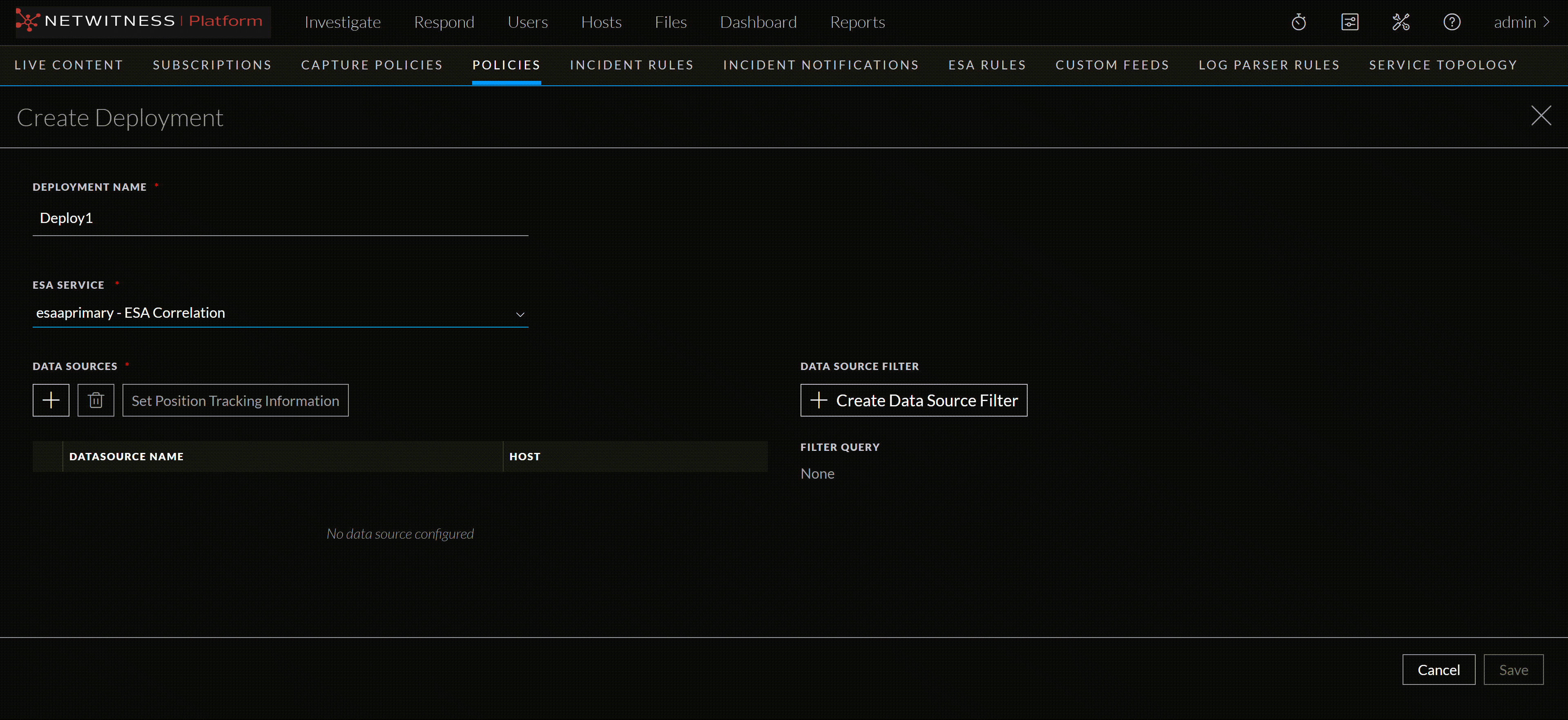Delete data source with trash icon
This screenshot has width=1568, height=720.
click(96, 401)
